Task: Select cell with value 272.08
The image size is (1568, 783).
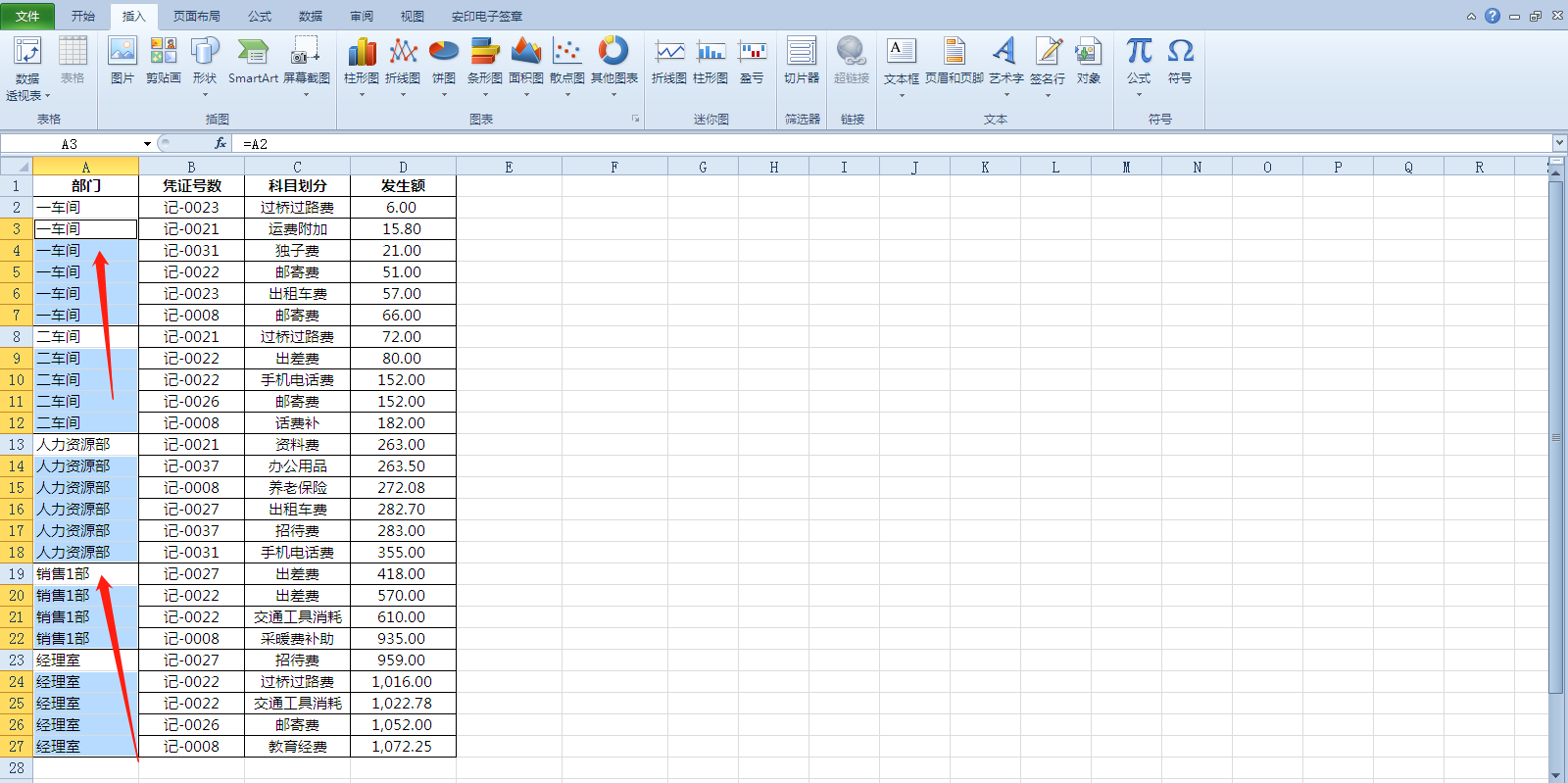Action: click(x=403, y=488)
